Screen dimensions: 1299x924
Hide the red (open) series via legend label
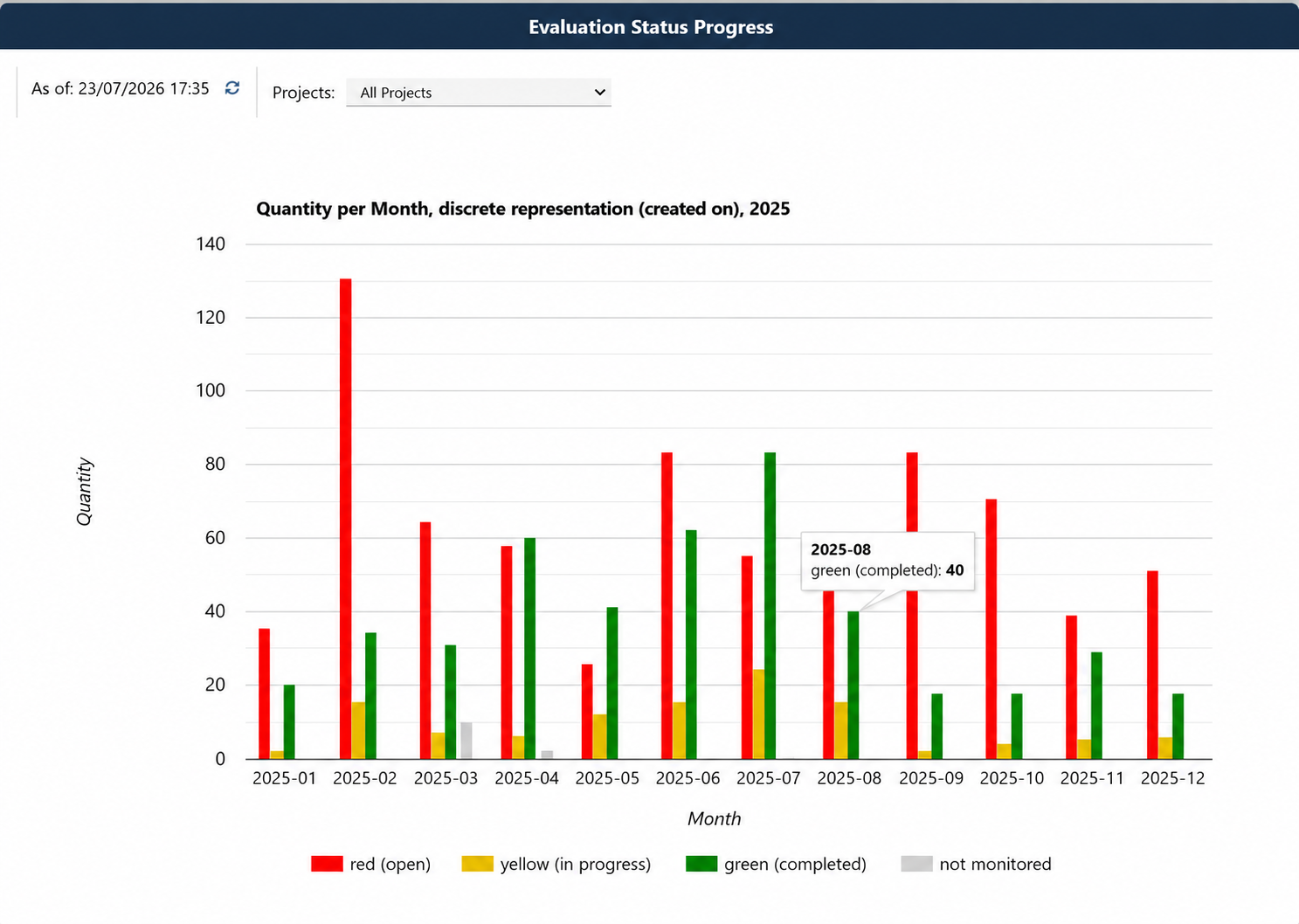pyautogui.click(x=390, y=864)
